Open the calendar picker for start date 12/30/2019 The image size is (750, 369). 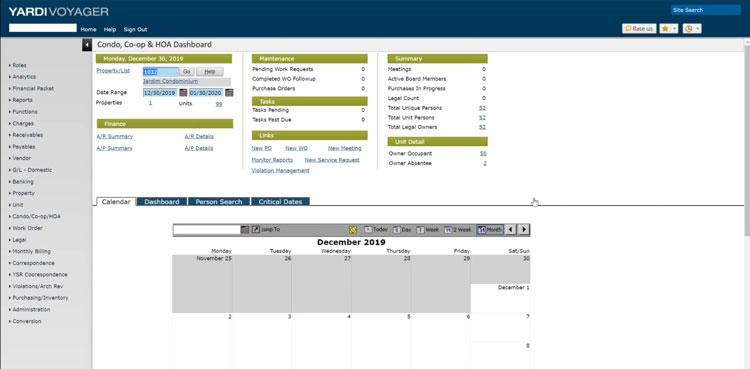tap(183, 93)
